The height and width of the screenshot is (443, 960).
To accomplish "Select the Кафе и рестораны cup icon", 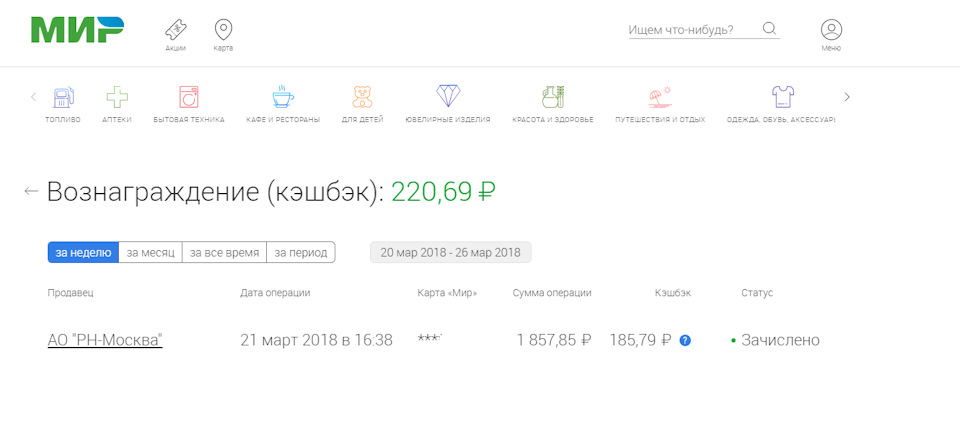I will pyautogui.click(x=283, y=97).
